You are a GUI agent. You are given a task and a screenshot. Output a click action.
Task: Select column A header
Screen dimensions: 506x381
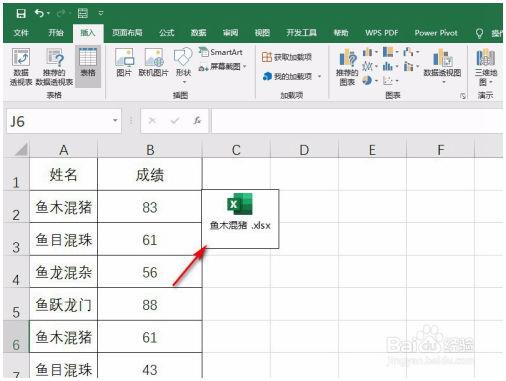tap(64, 150)
